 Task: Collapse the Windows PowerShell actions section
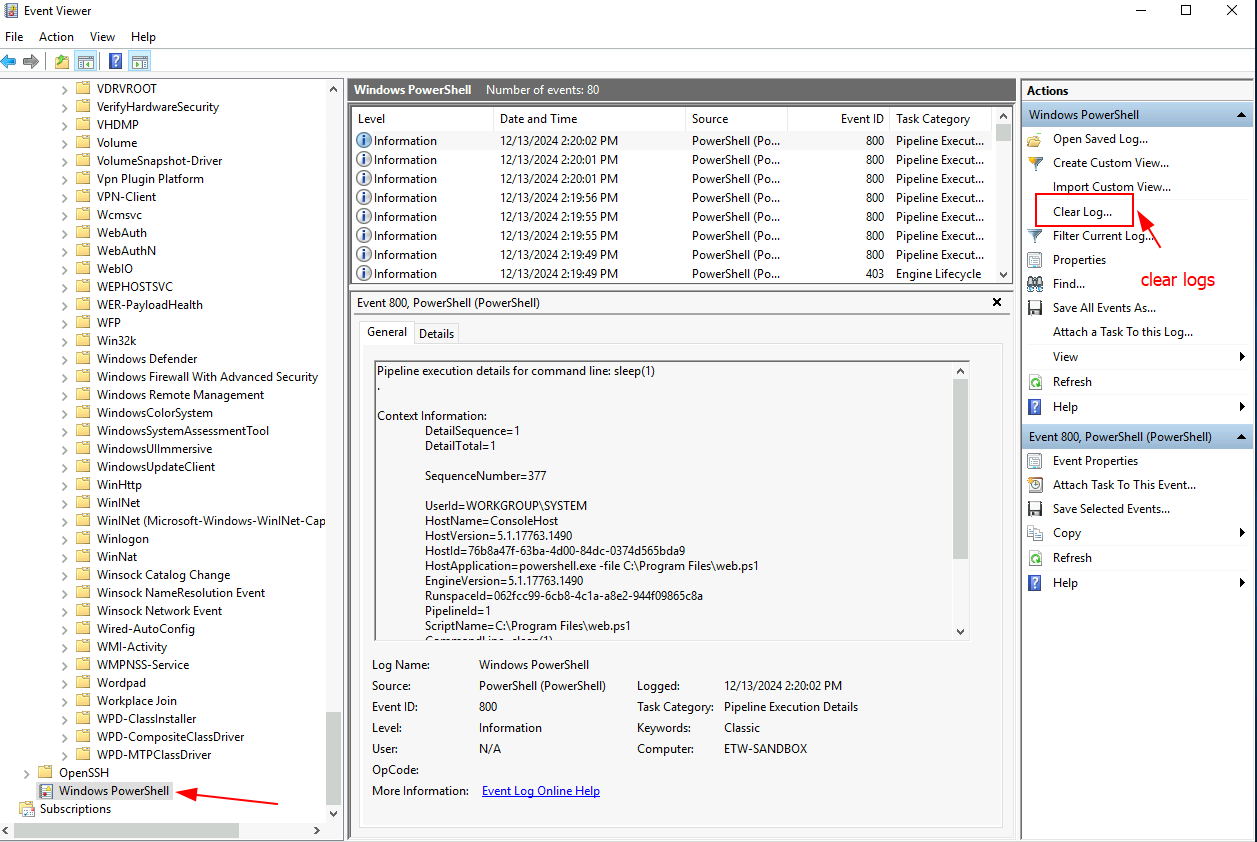pyautogui.click(x=1242, y=115)
